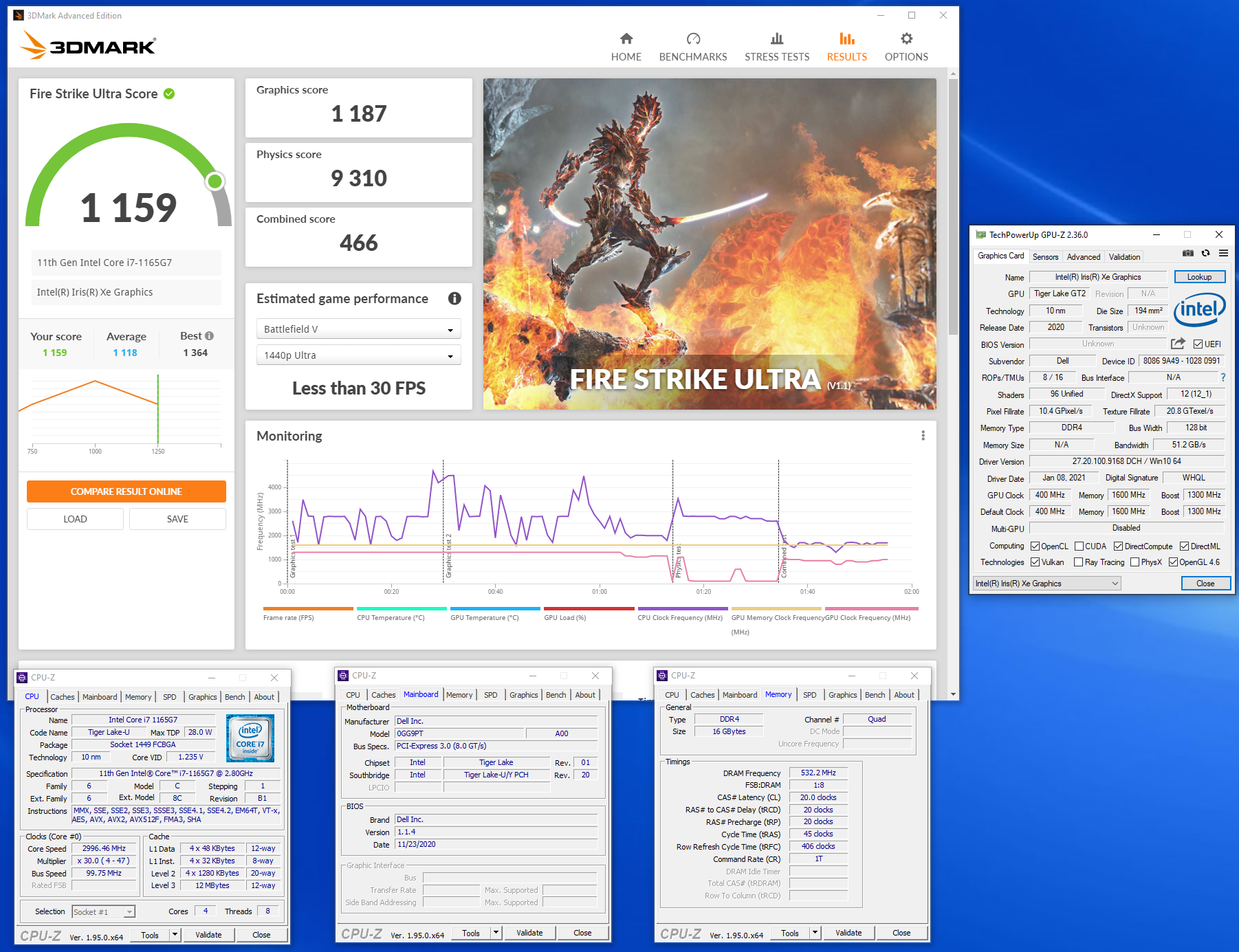This screenshot has height=952, width=1239.
Task: Click the 3DMark logo
Action: 88,45
